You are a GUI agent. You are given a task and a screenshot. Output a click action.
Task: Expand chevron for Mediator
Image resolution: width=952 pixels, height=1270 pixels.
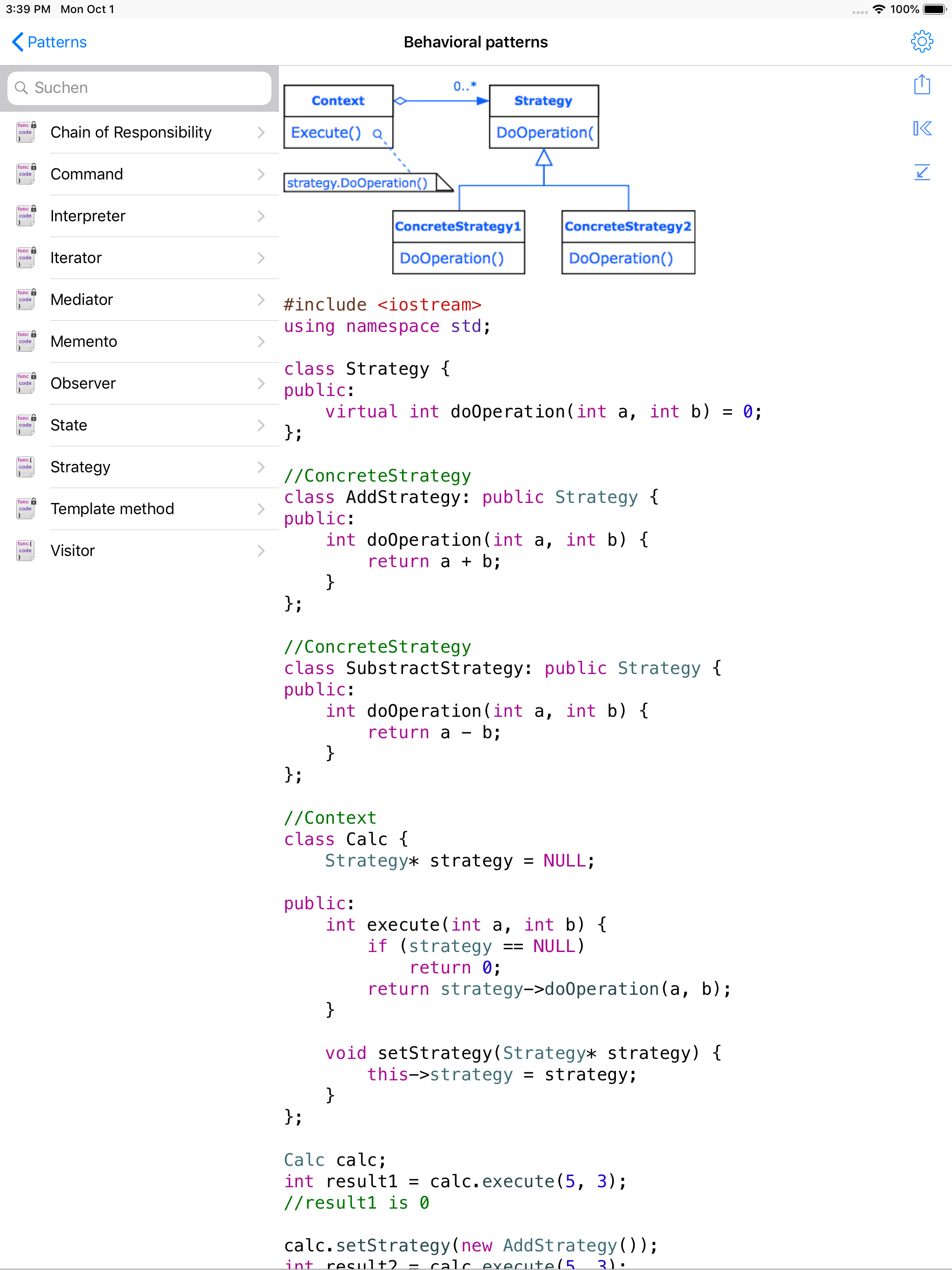tap(261, 300)
